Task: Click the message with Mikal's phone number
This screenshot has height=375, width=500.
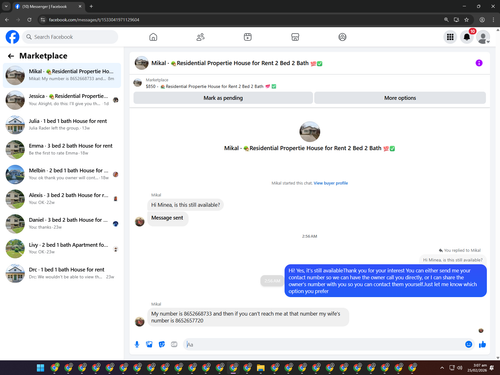Action: pyautogui.click(x=248, y=317)
